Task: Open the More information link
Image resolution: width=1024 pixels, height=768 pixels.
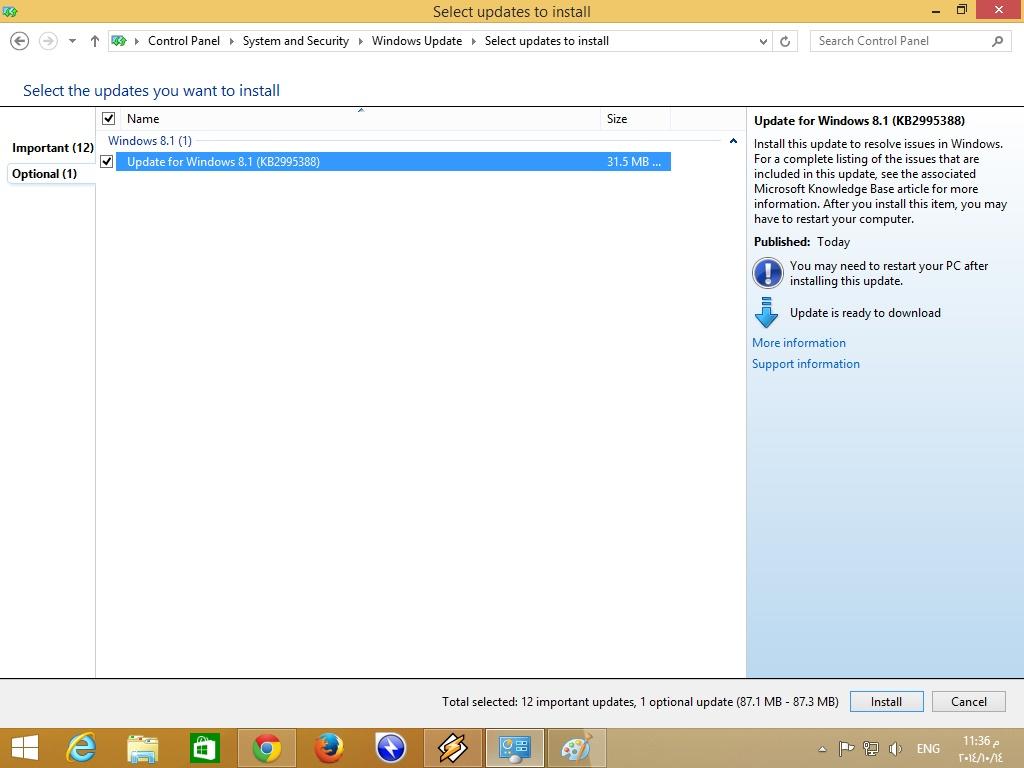Action: (799, 343)
